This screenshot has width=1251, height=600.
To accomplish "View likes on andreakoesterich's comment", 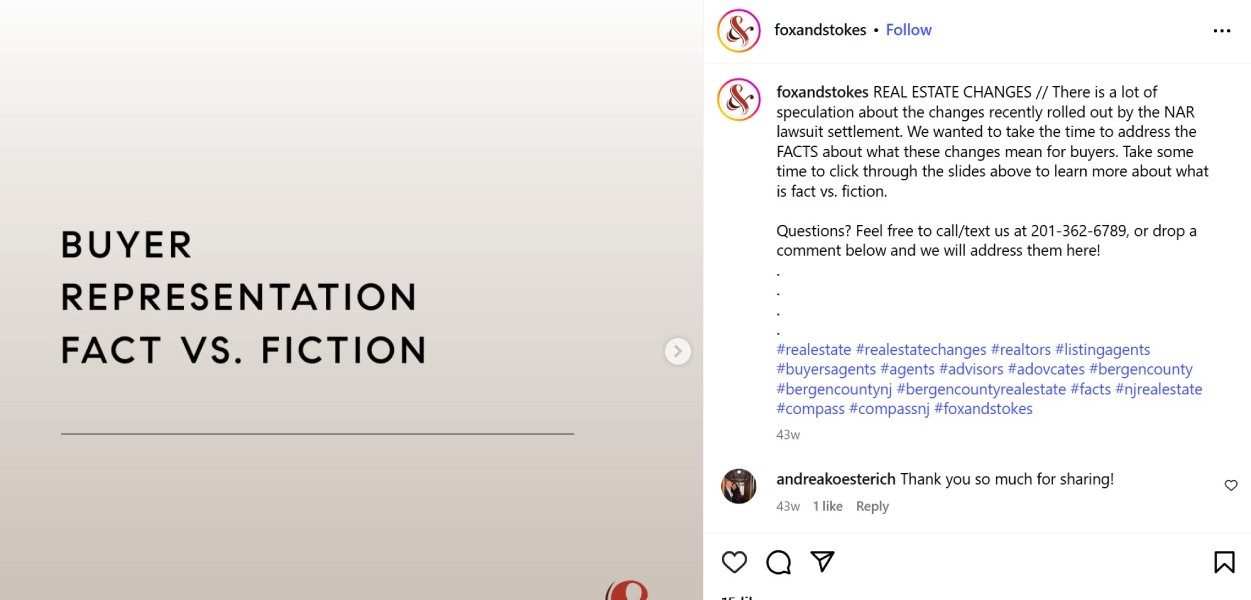I will click(x=827, y=506).
